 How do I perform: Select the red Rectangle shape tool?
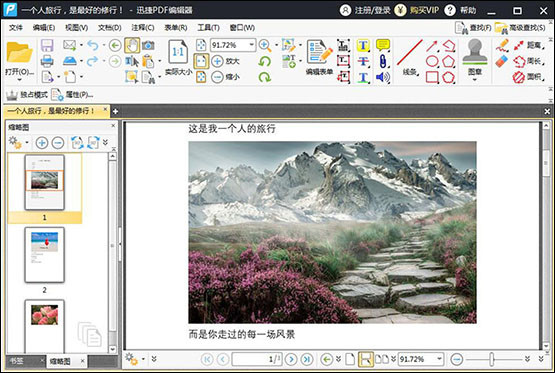pos(432,77)
